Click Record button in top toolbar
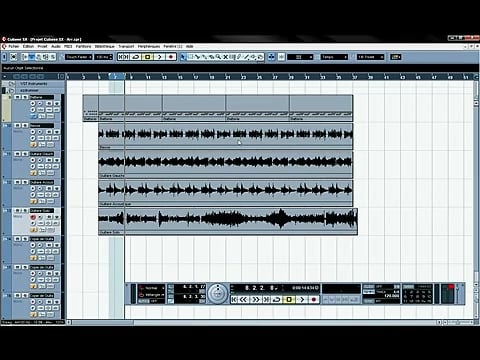480x360 pixels. 171,57
